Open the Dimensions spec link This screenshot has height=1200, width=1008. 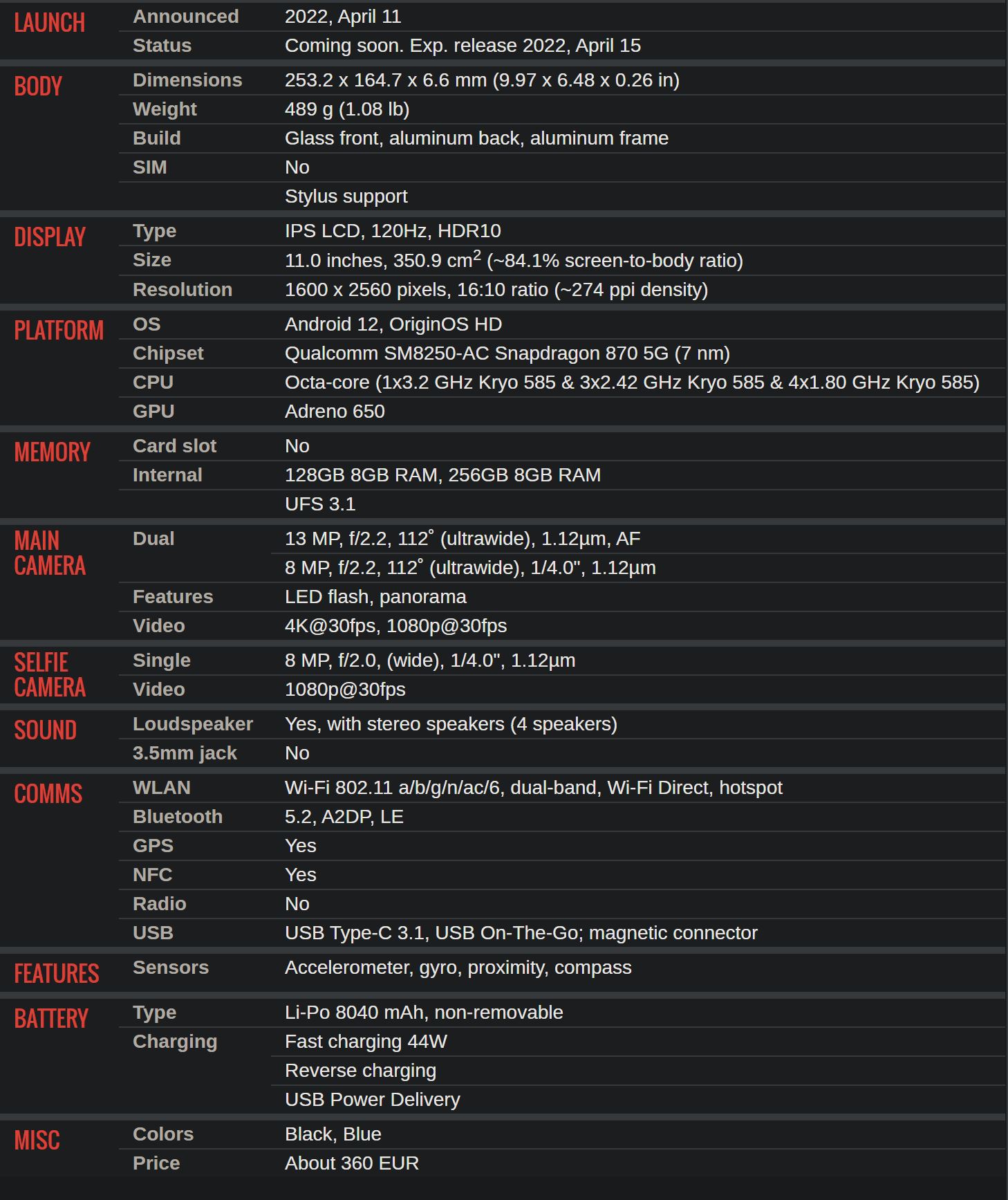[187, 80]
